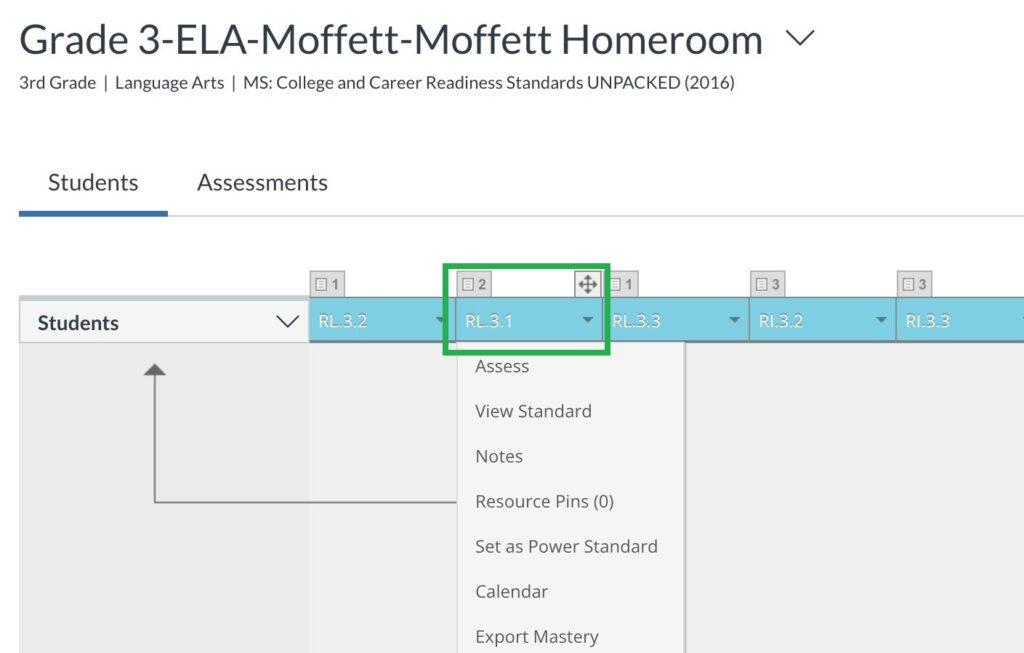Select the Students tab
1024x653 pixels.
click(x=93, y=182)
